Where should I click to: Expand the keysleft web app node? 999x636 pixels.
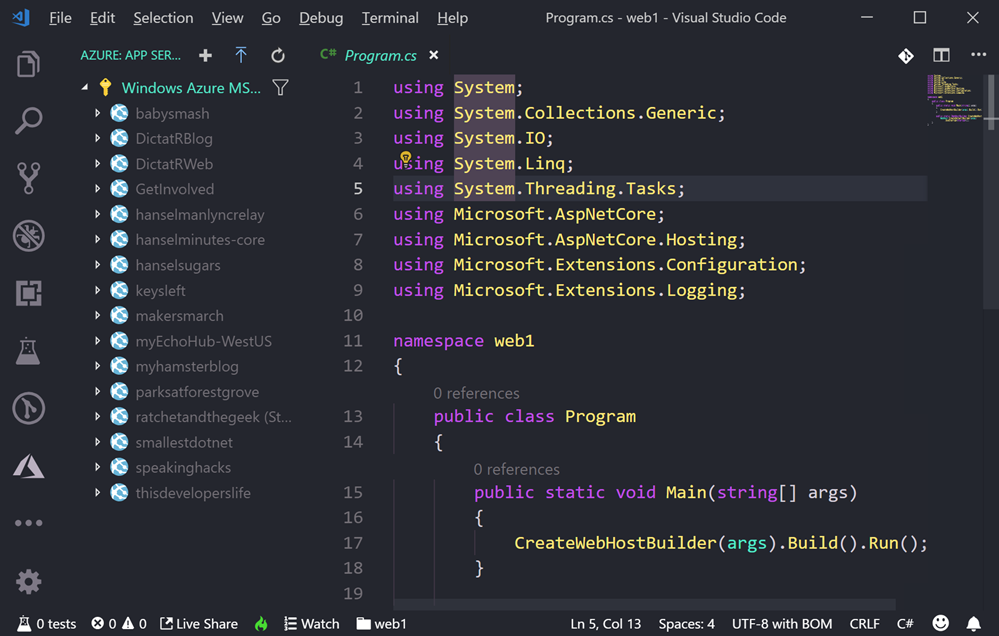tap(97, 290)
